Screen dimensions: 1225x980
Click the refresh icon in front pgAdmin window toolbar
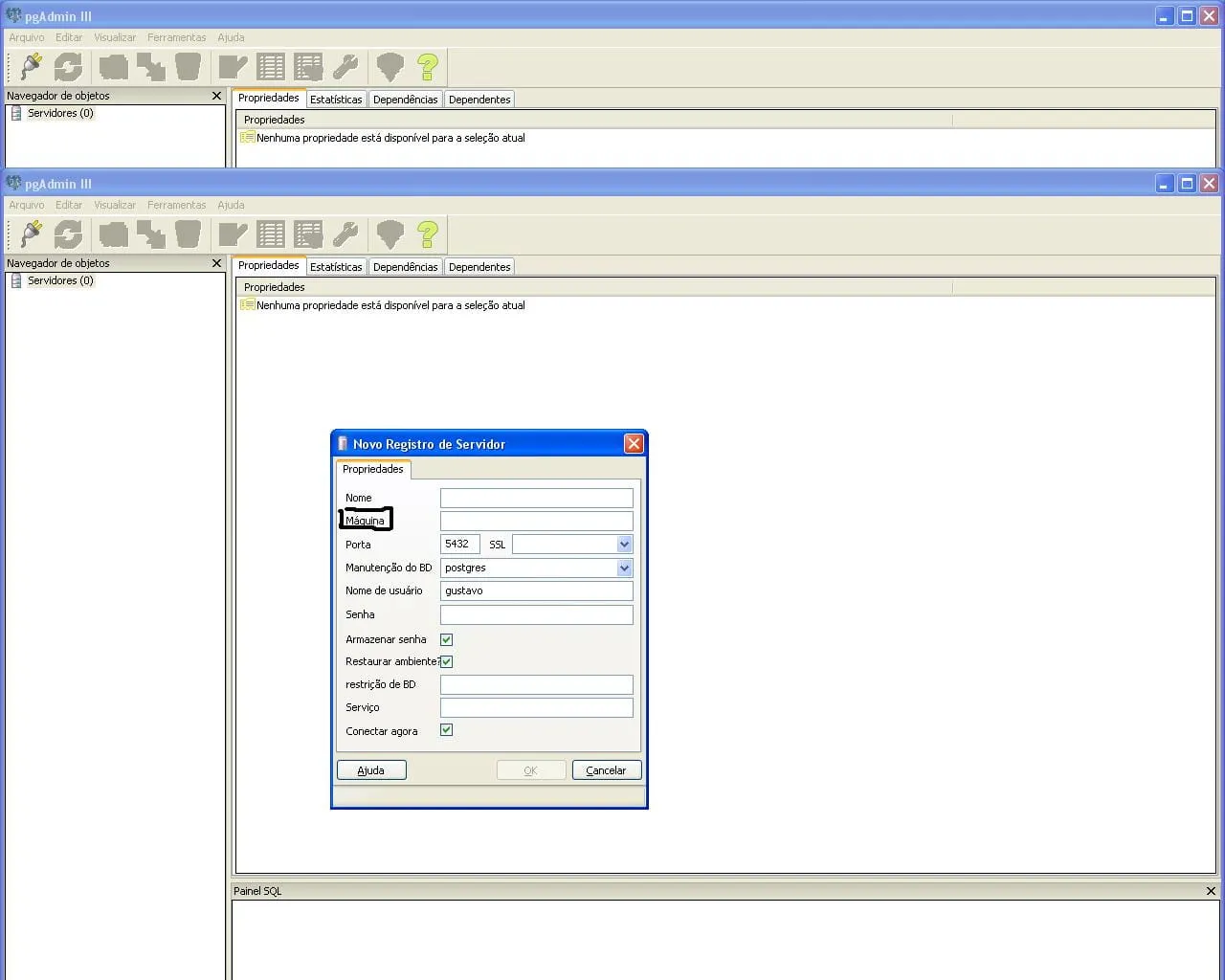pyautogui.click(x=68, y=234)
